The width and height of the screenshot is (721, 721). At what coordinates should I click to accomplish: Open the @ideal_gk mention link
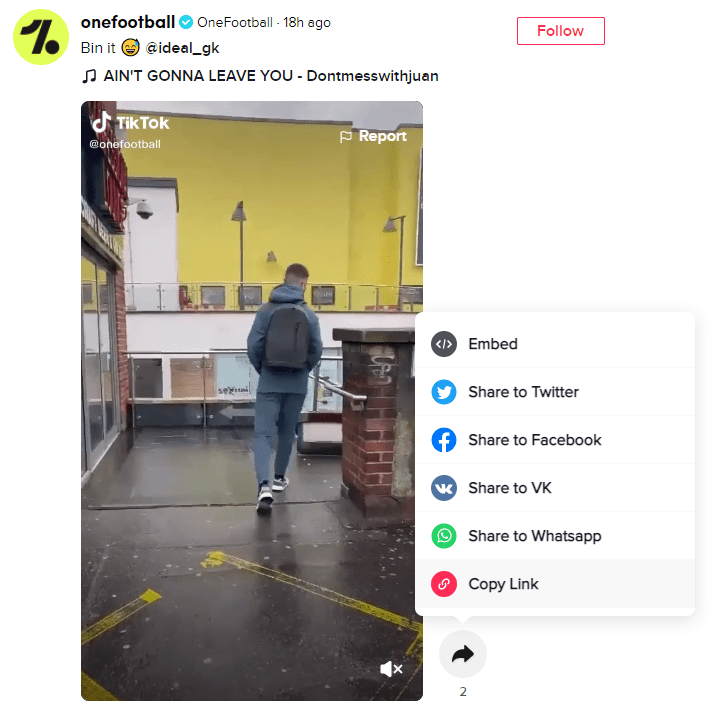pos(182,48)
